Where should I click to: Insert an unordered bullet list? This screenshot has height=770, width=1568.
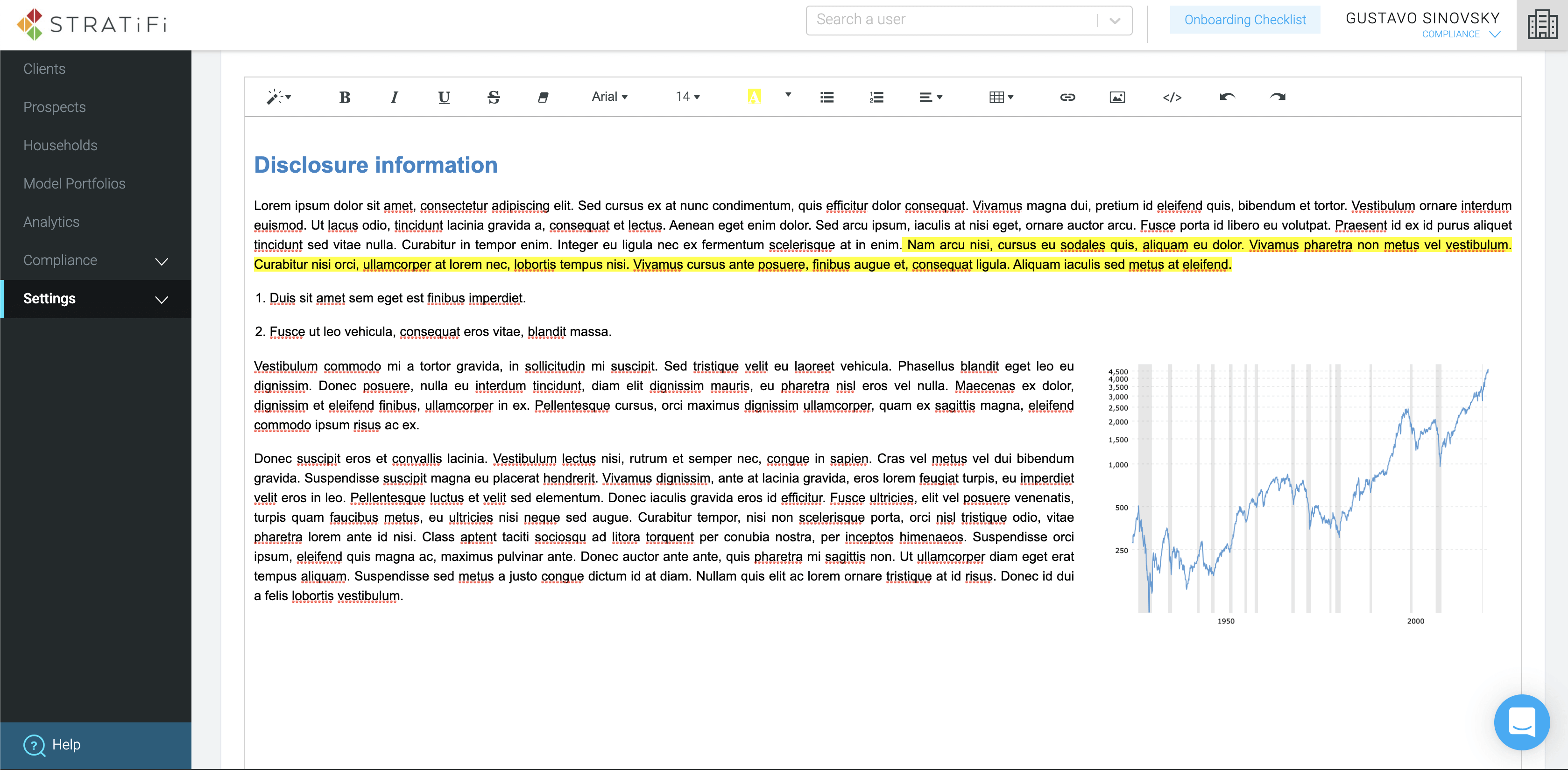[826, 98]
